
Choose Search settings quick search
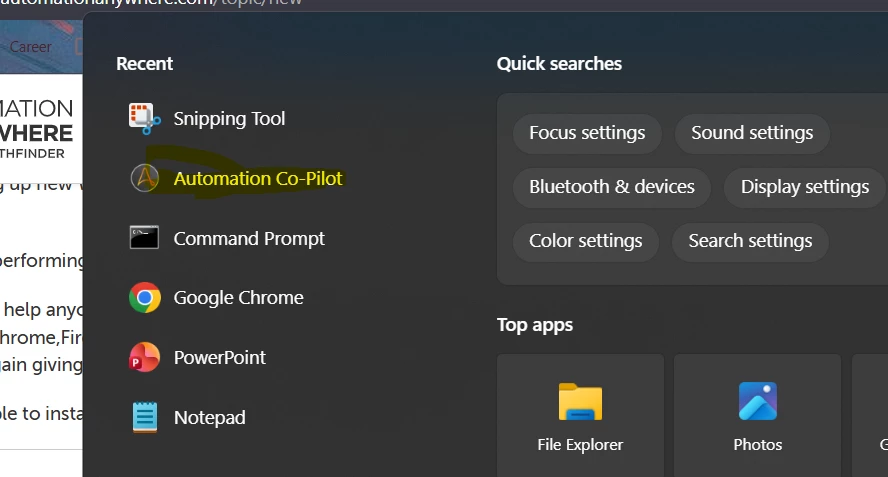click(x=750, y=241)
